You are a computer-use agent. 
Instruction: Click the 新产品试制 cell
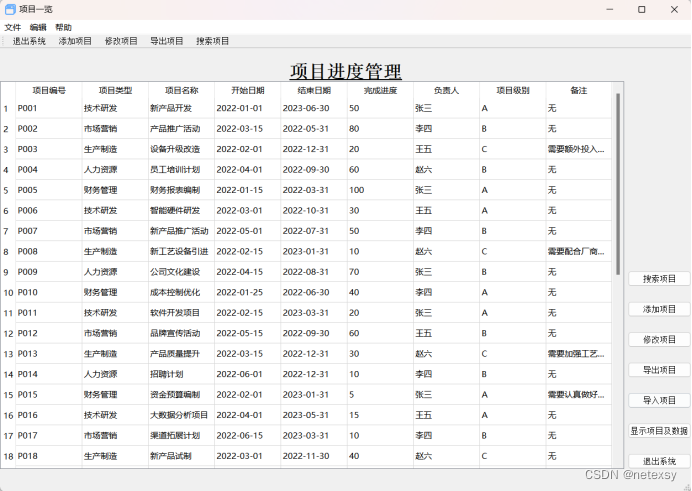tap(181, 456)
